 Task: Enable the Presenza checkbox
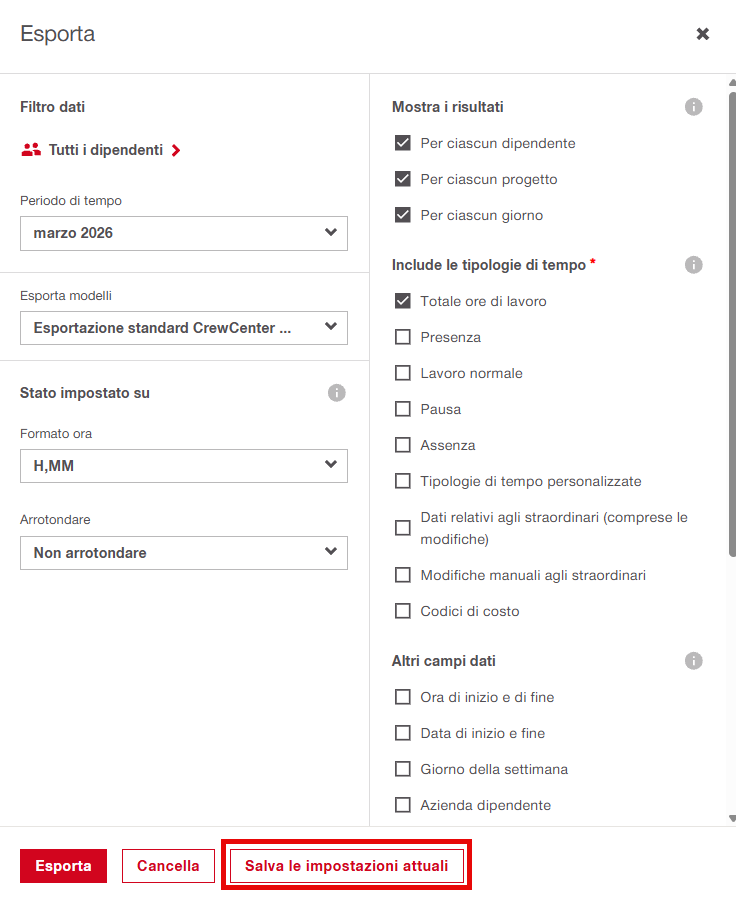pos(403,337)
